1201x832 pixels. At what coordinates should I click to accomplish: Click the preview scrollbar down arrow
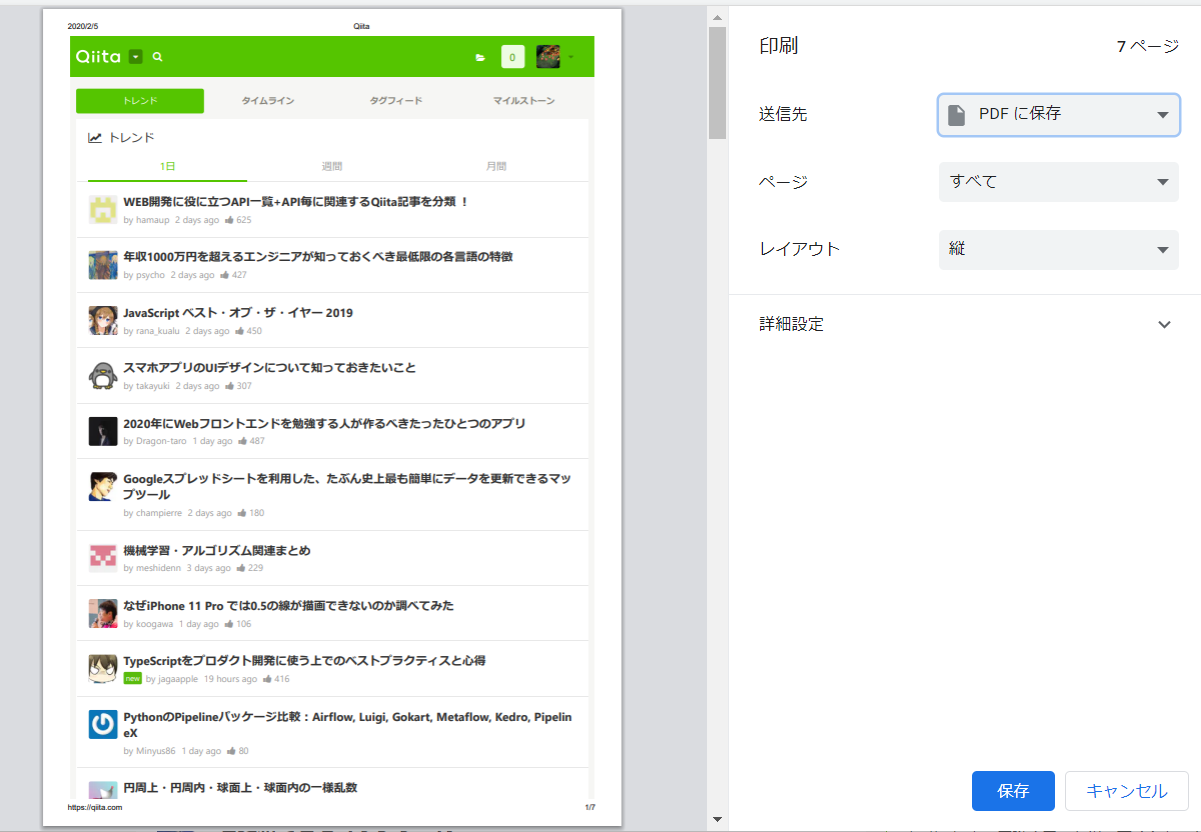(717, 820)
